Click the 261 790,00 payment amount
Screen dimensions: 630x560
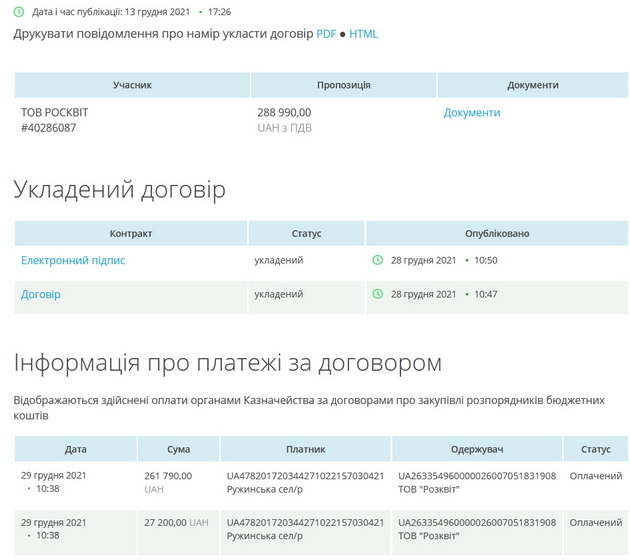[168, 475]
